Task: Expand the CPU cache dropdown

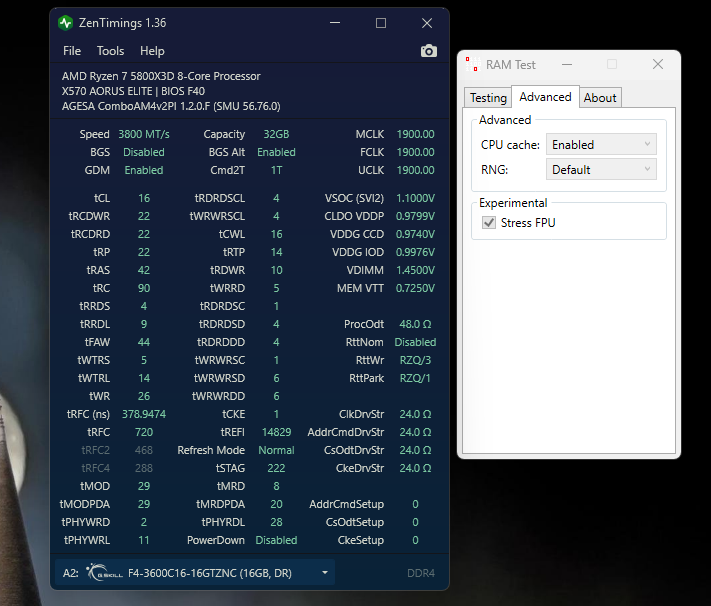Action: click(x=601, y=145)
